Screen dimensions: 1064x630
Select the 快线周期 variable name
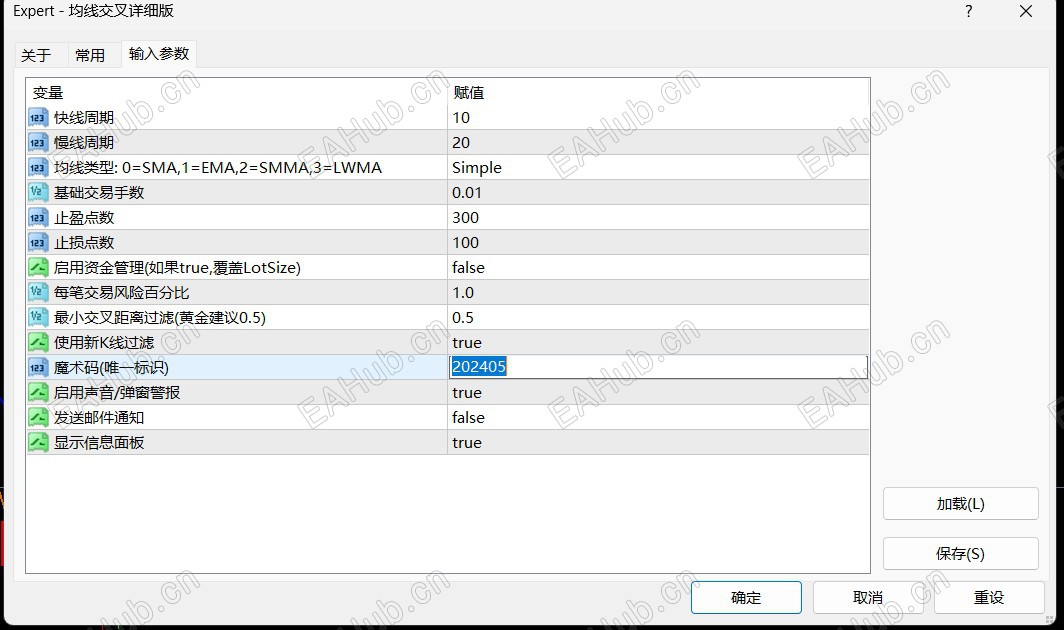click(84, 117)
